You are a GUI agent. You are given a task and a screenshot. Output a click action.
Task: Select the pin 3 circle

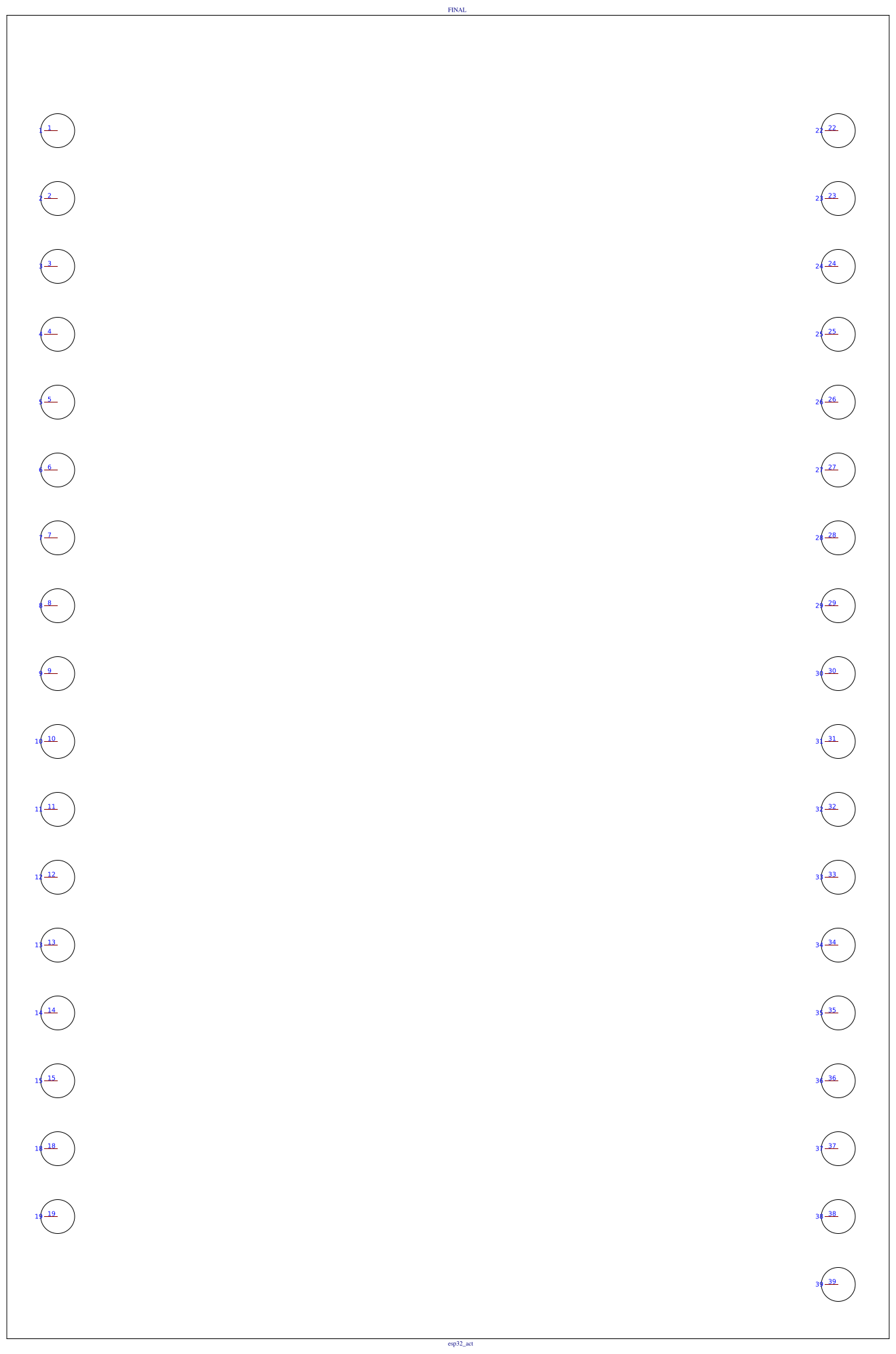pos(58,266)
